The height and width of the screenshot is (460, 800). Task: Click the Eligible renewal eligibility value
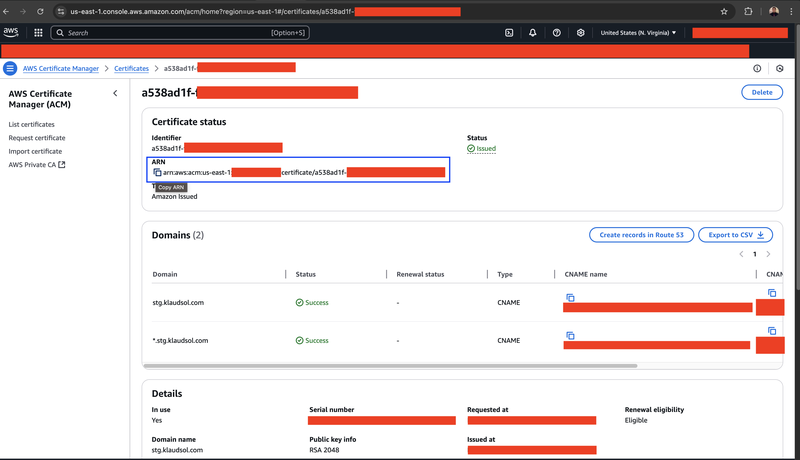pyautogui.click(x=636, y=420)
